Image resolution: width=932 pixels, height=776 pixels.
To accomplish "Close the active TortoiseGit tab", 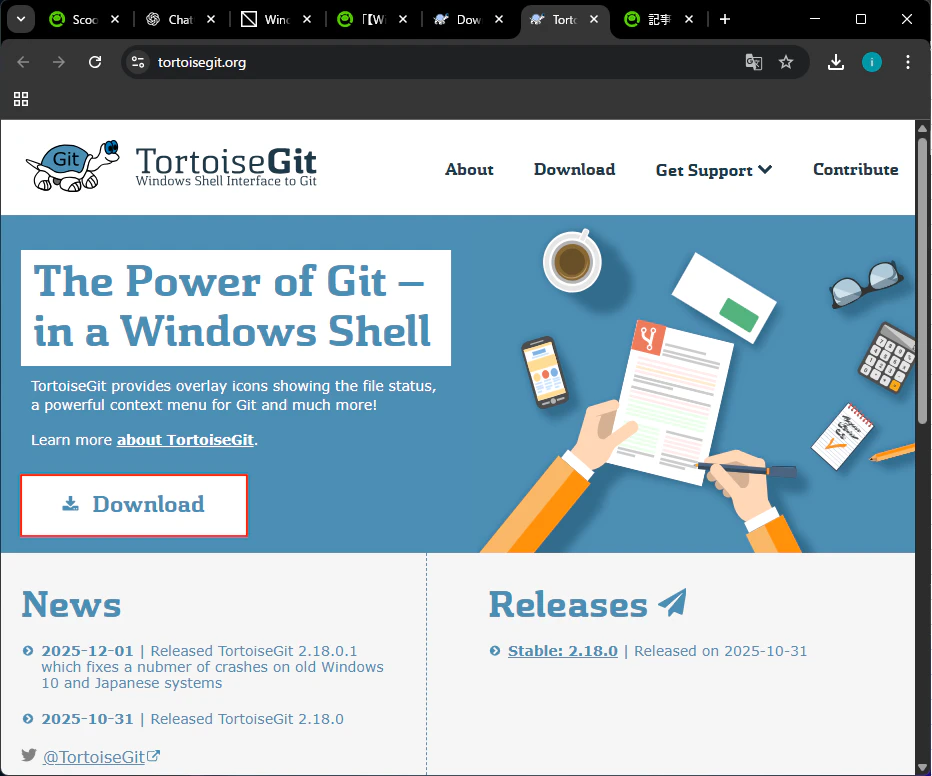I will [594, 20].
